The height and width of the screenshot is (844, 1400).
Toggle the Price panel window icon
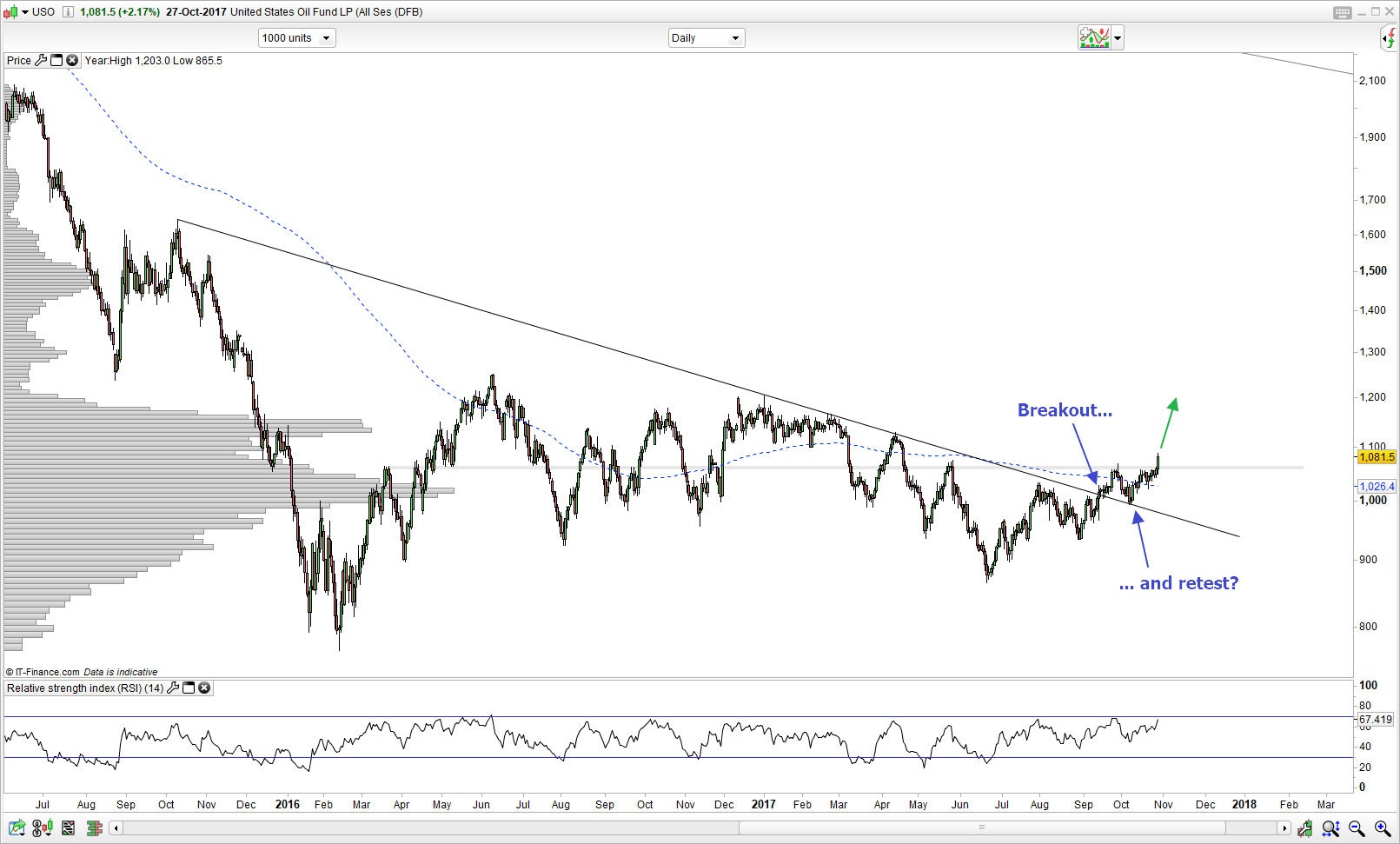click(x=56, y=60)
